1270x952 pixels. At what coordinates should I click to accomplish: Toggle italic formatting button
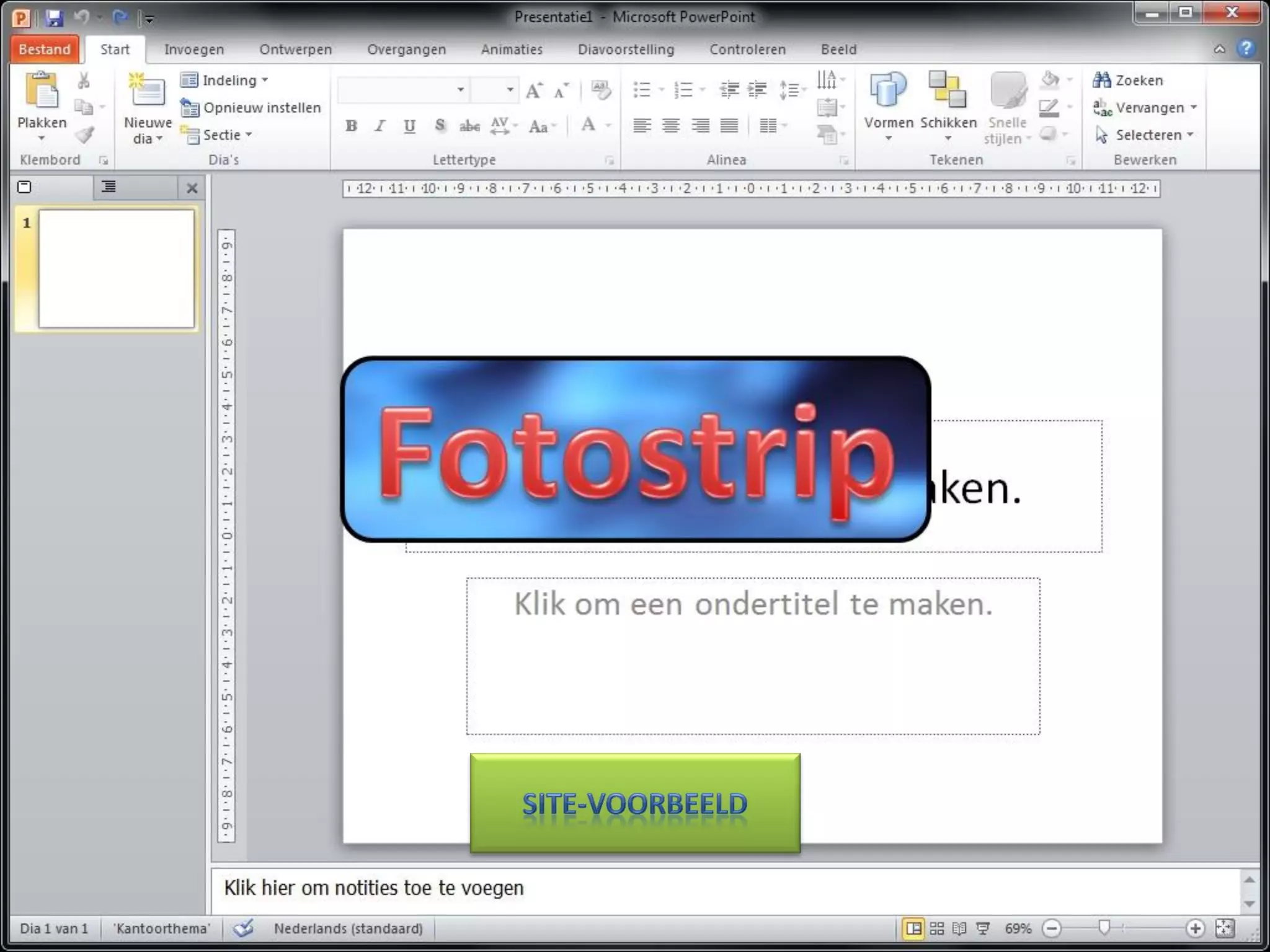[380, 126]
